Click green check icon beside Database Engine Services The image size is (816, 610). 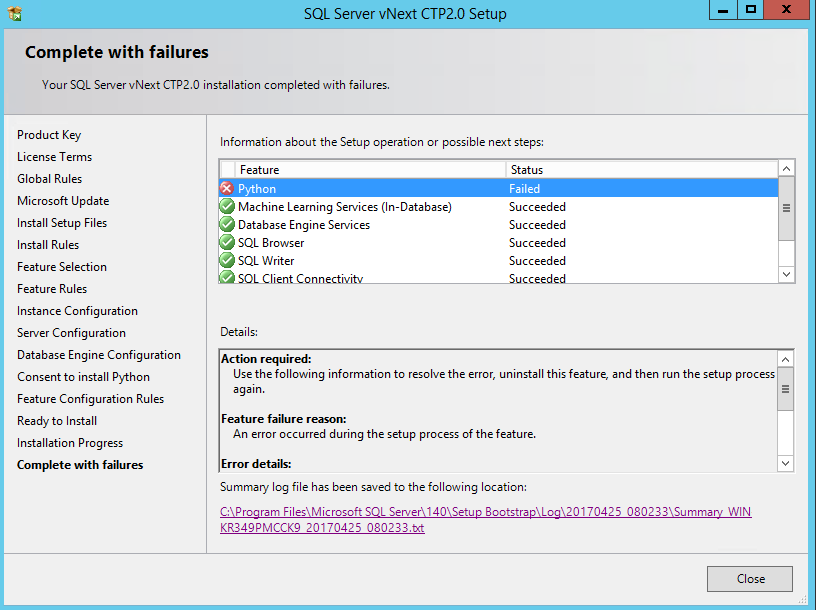coord(227,224)
